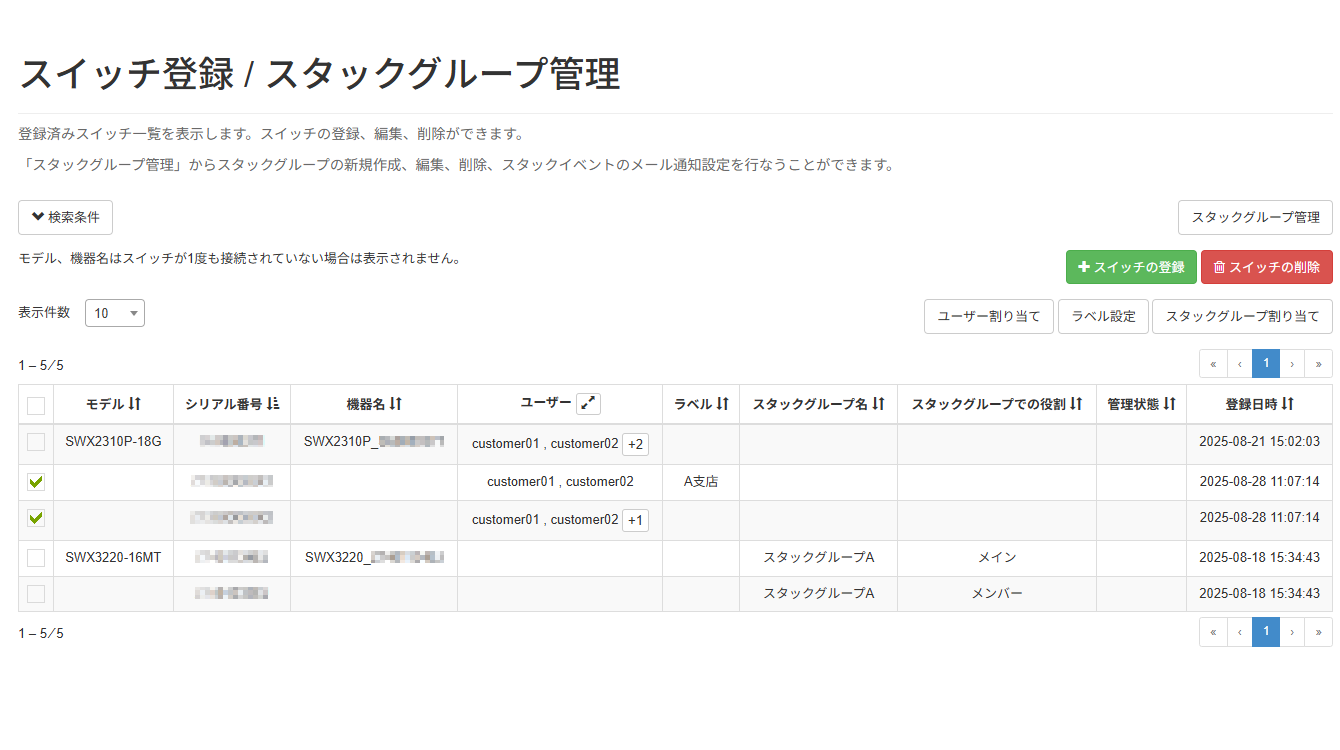
Task: Sort by 管理状態 column
Action: 1171,404
